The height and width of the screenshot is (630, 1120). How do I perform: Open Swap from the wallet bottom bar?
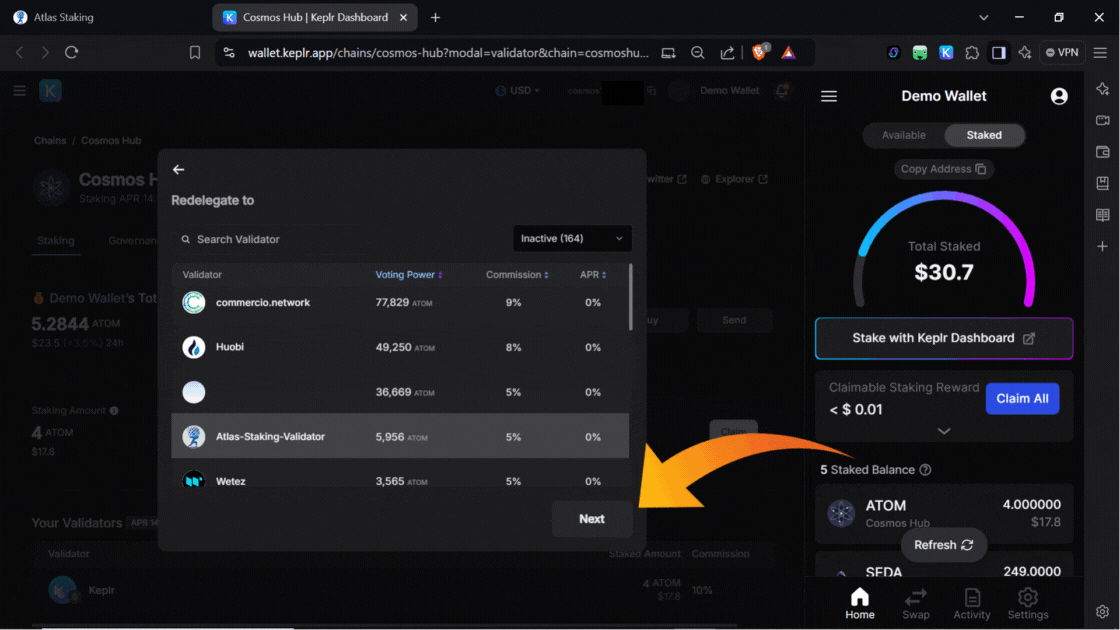(915, 604)
